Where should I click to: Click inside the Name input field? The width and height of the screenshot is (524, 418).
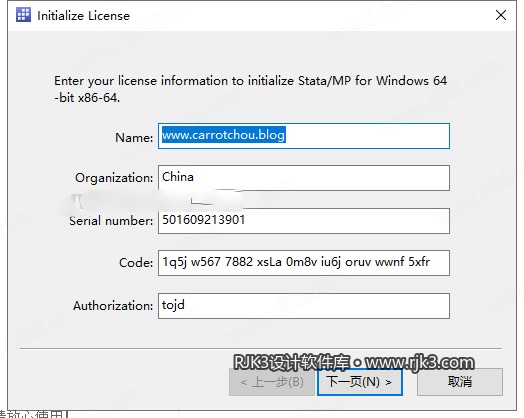[304, 136]
